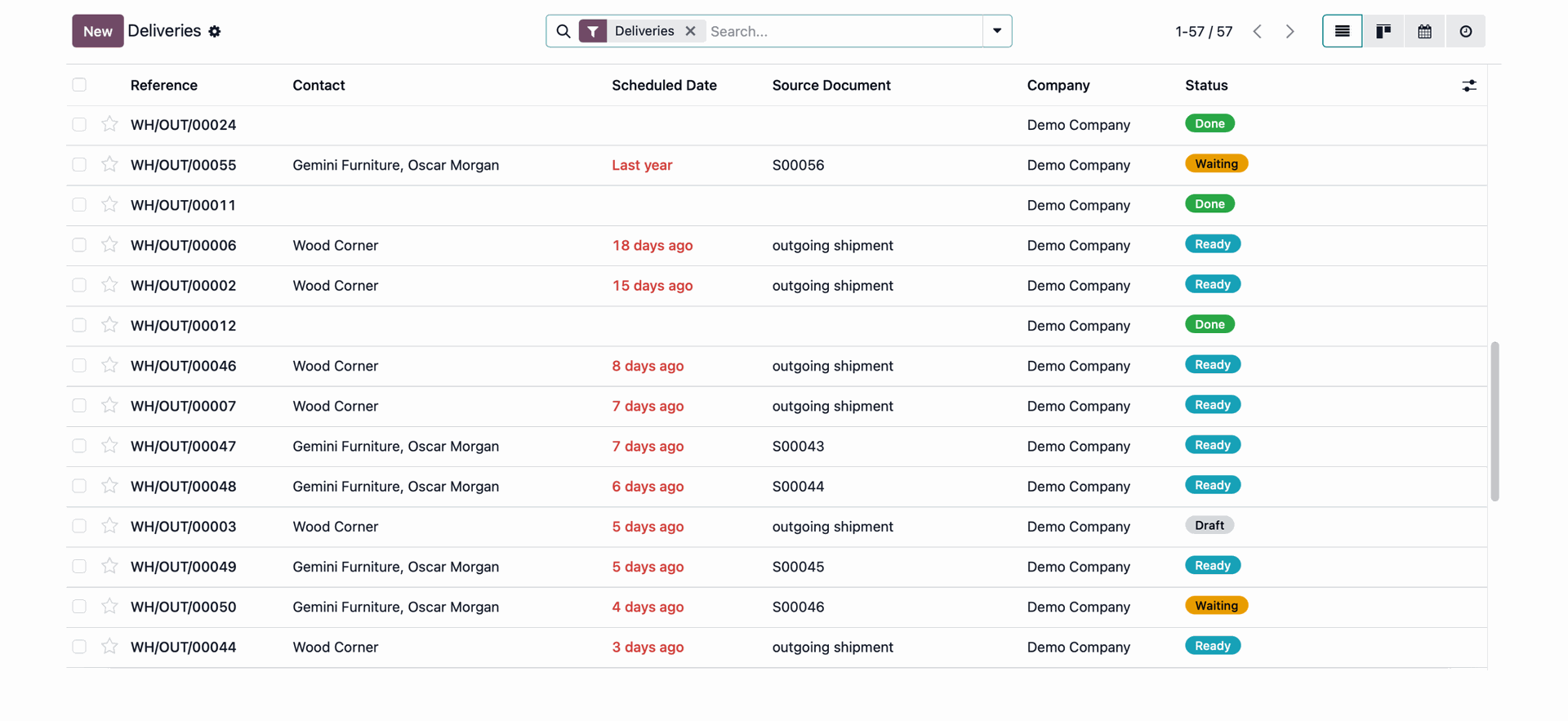
Task: Expand the search options dropdown arrow
Action: (x=996, y=31)
